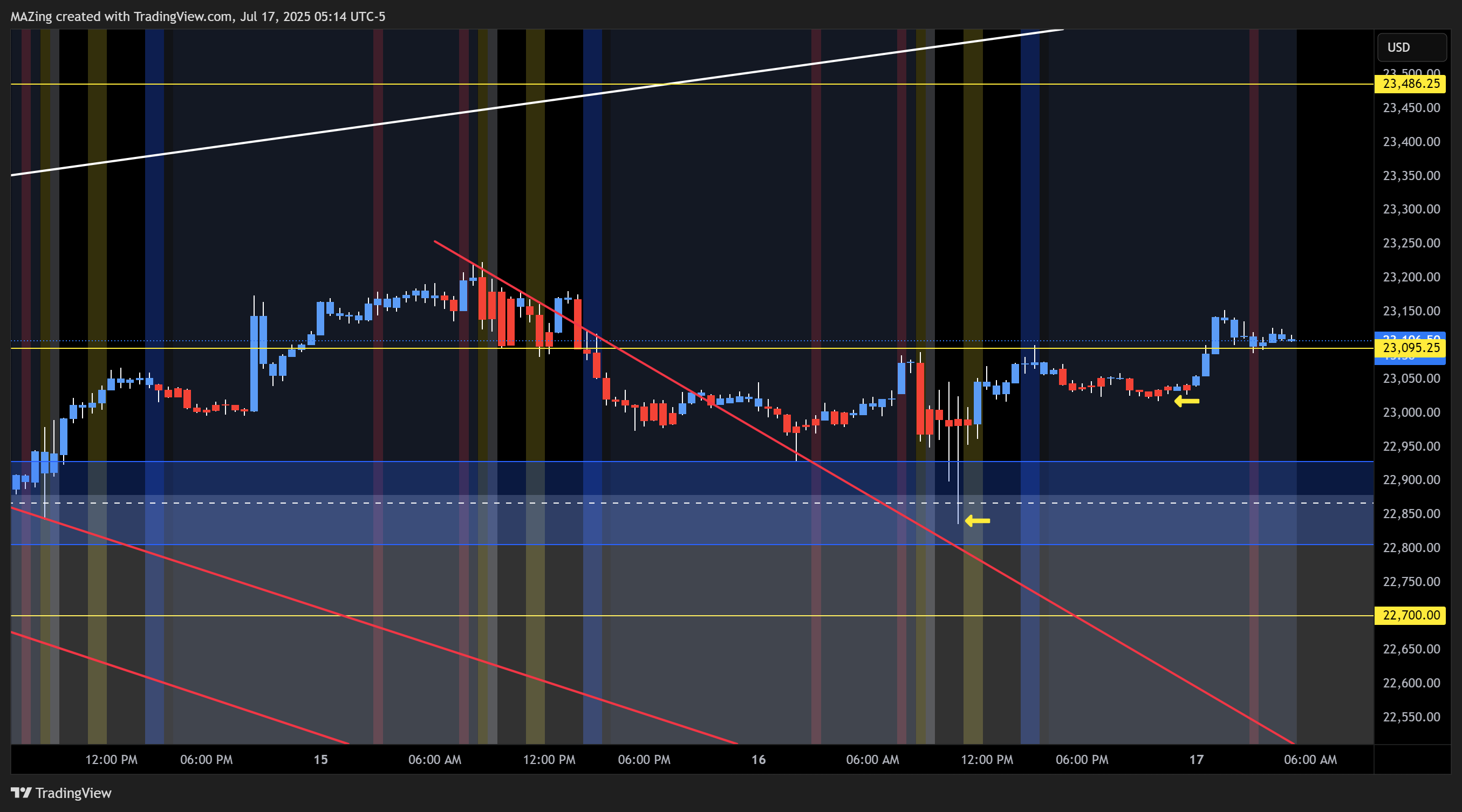
Task: Click the 22,750.00 price axis value
Action: [1411, 582]
